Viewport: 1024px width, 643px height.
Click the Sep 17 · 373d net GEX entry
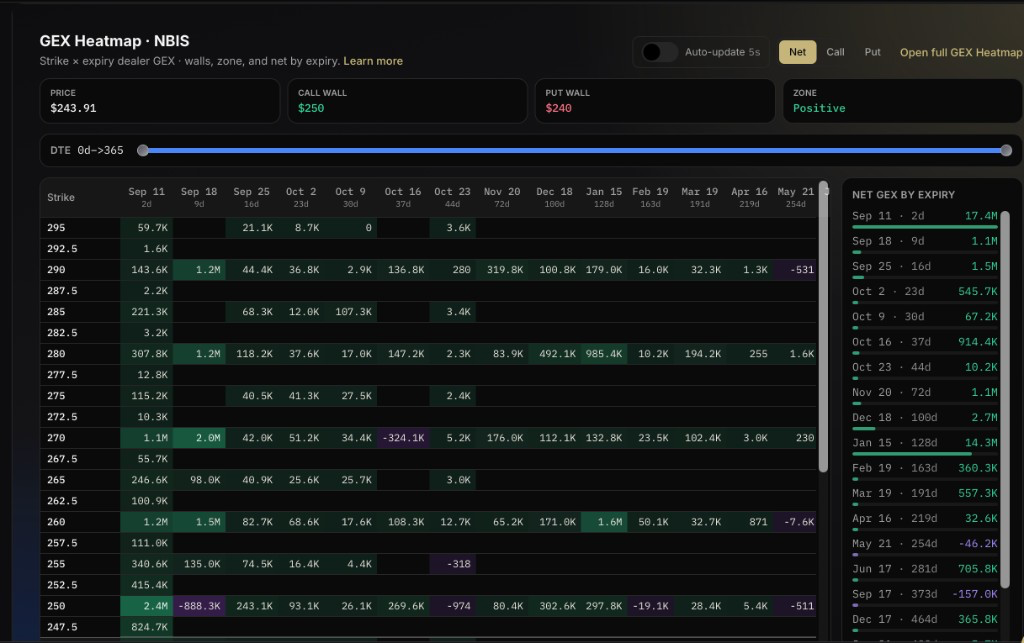[924, 597]
